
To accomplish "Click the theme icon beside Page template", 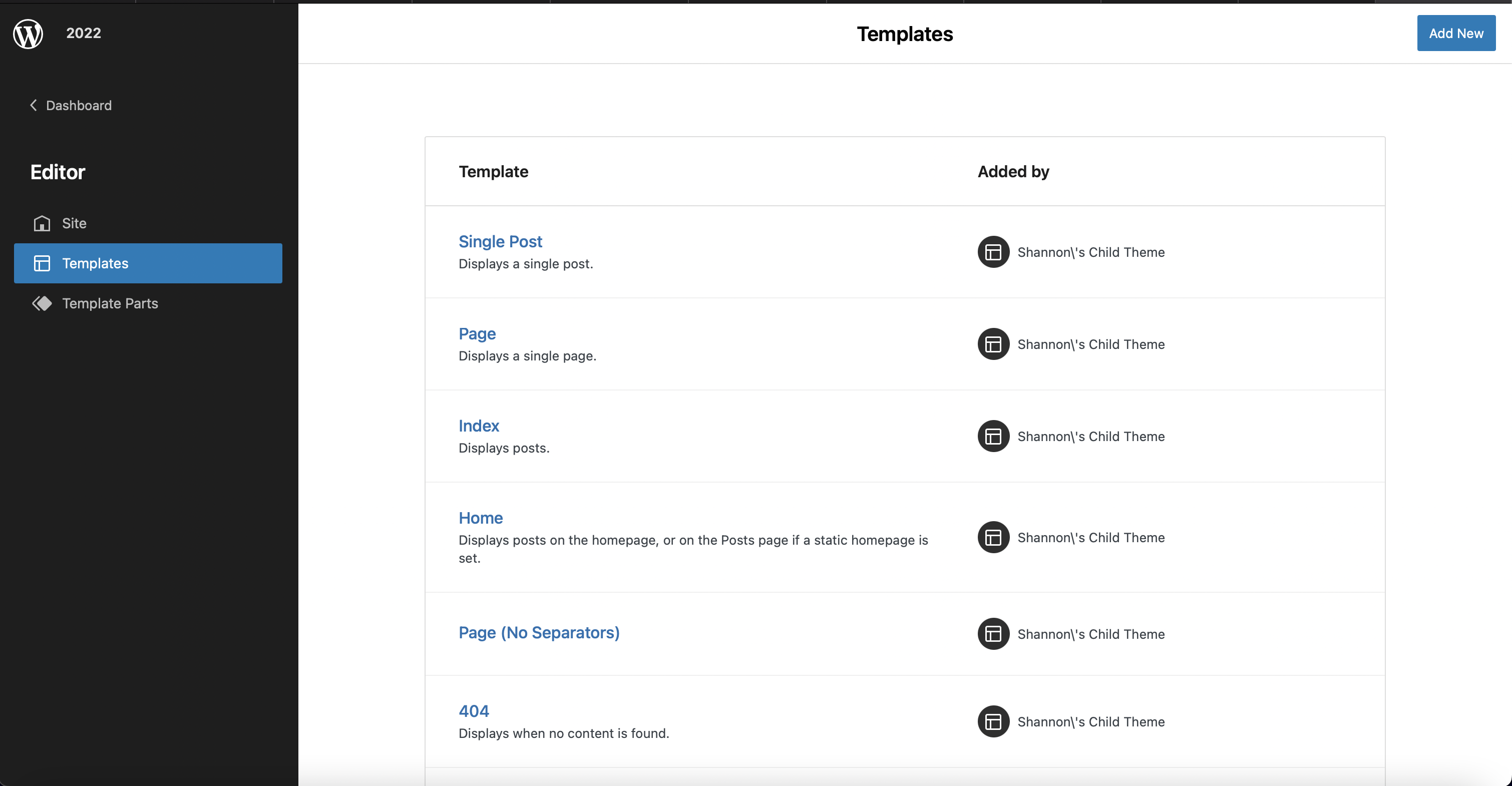I will [x=993, y=344].
